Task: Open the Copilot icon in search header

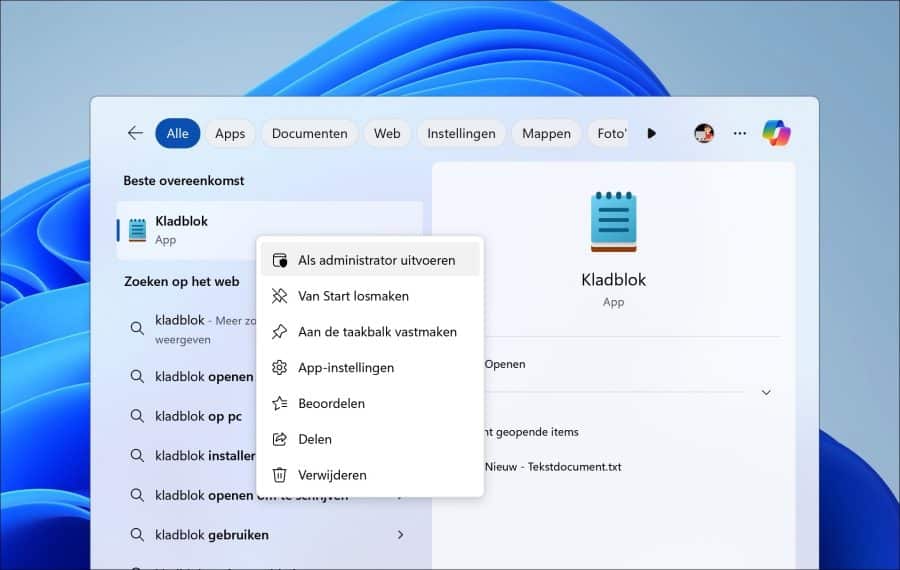Action: coord(776,133)
